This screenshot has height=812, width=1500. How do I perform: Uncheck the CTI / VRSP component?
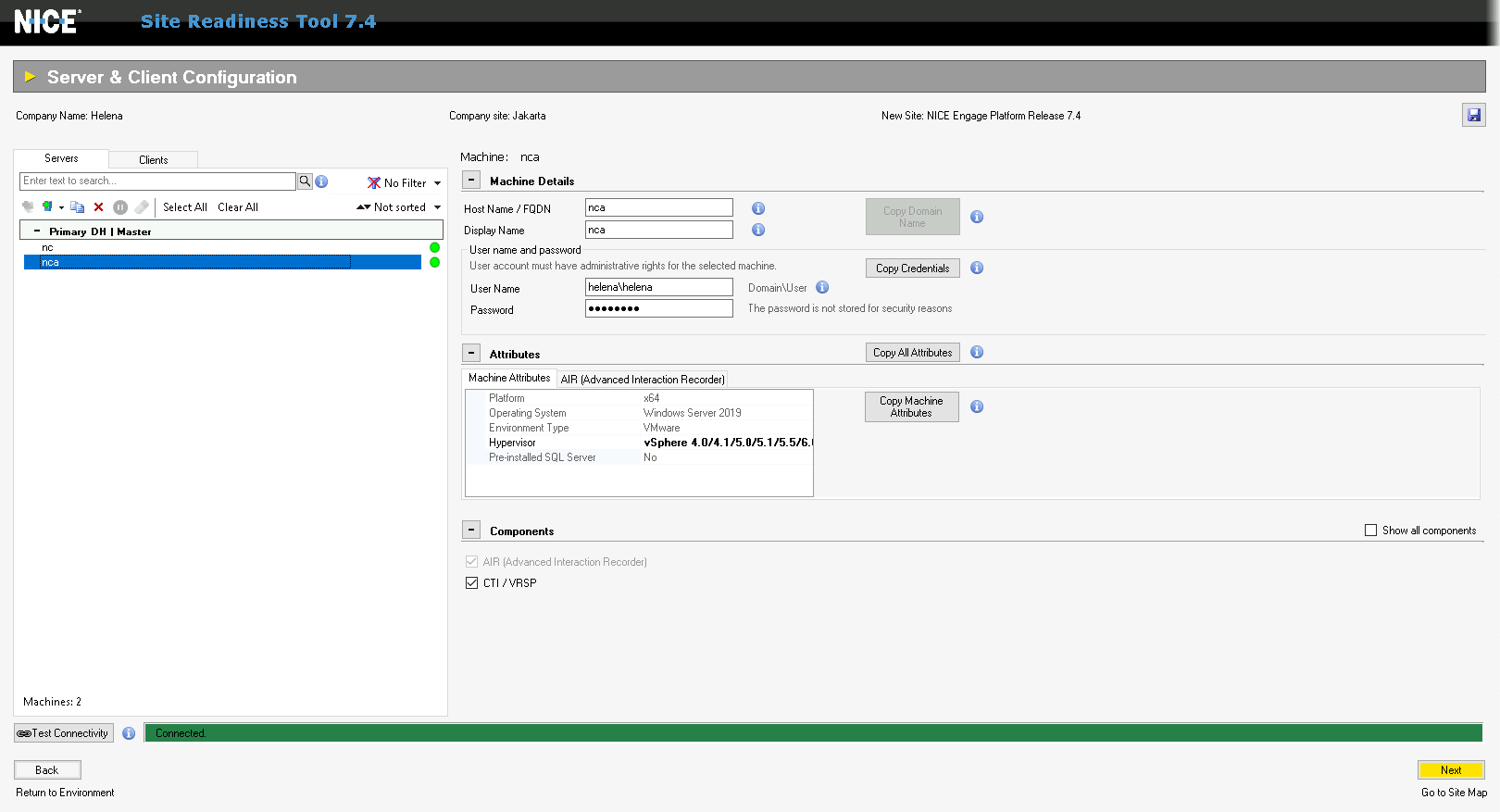(x=471, y=583)
